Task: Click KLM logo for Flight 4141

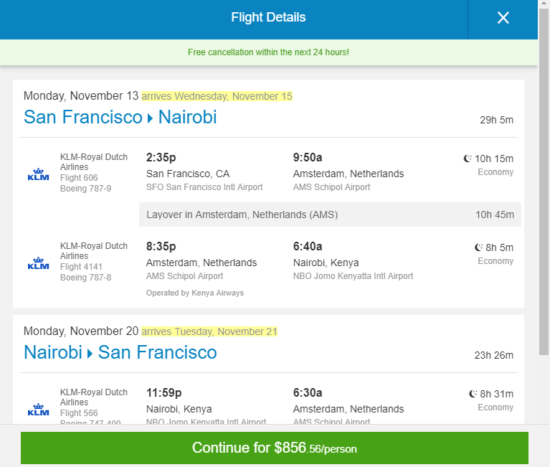Action: coord(38,263)
